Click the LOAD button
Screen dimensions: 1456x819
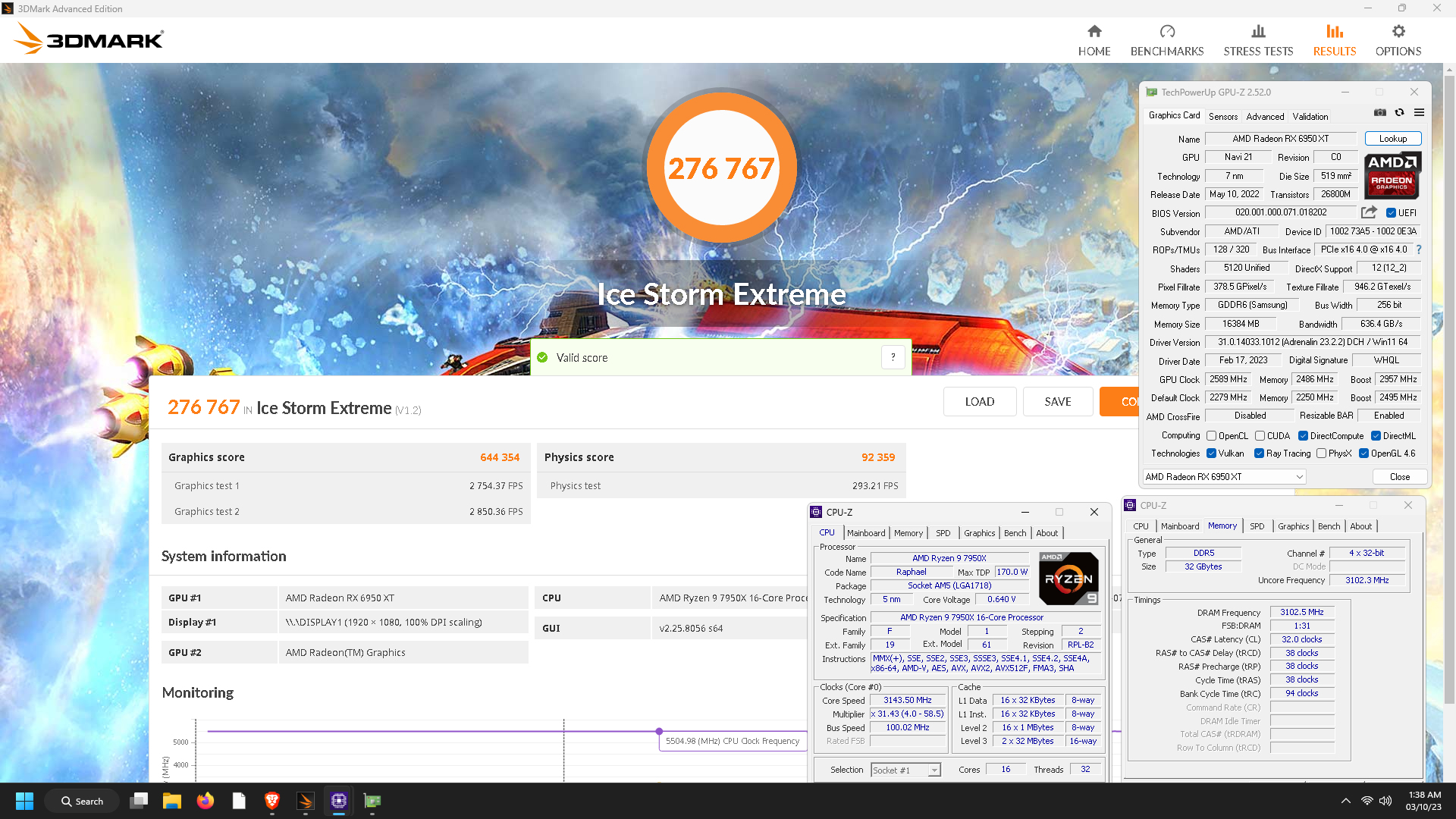tap(980, 402)
